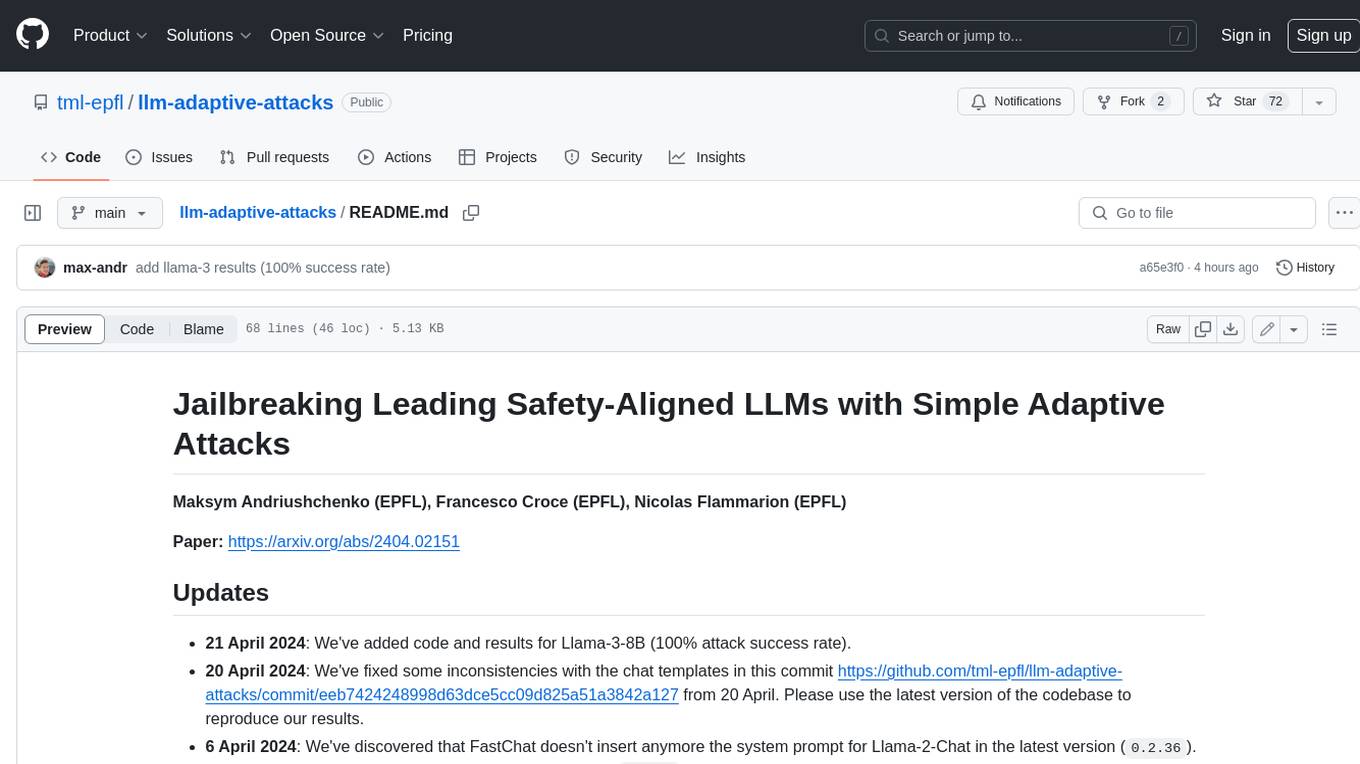Expand the Open Source menu
The image size is (1360, 764).
coord(327,35)
